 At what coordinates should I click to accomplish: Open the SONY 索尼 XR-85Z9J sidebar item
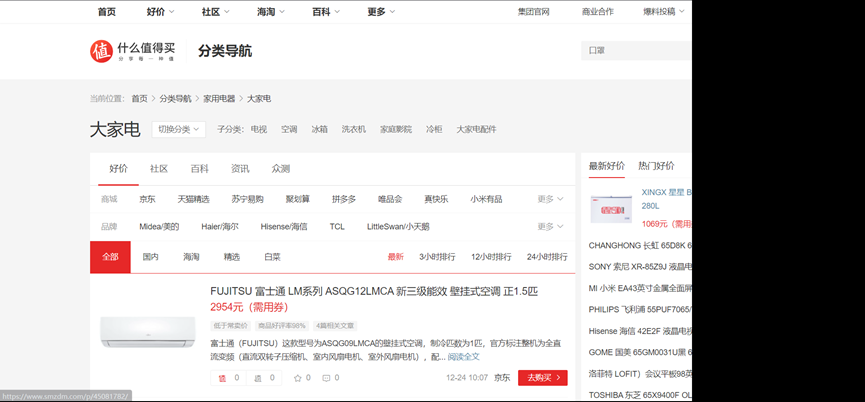click(640, 266)
